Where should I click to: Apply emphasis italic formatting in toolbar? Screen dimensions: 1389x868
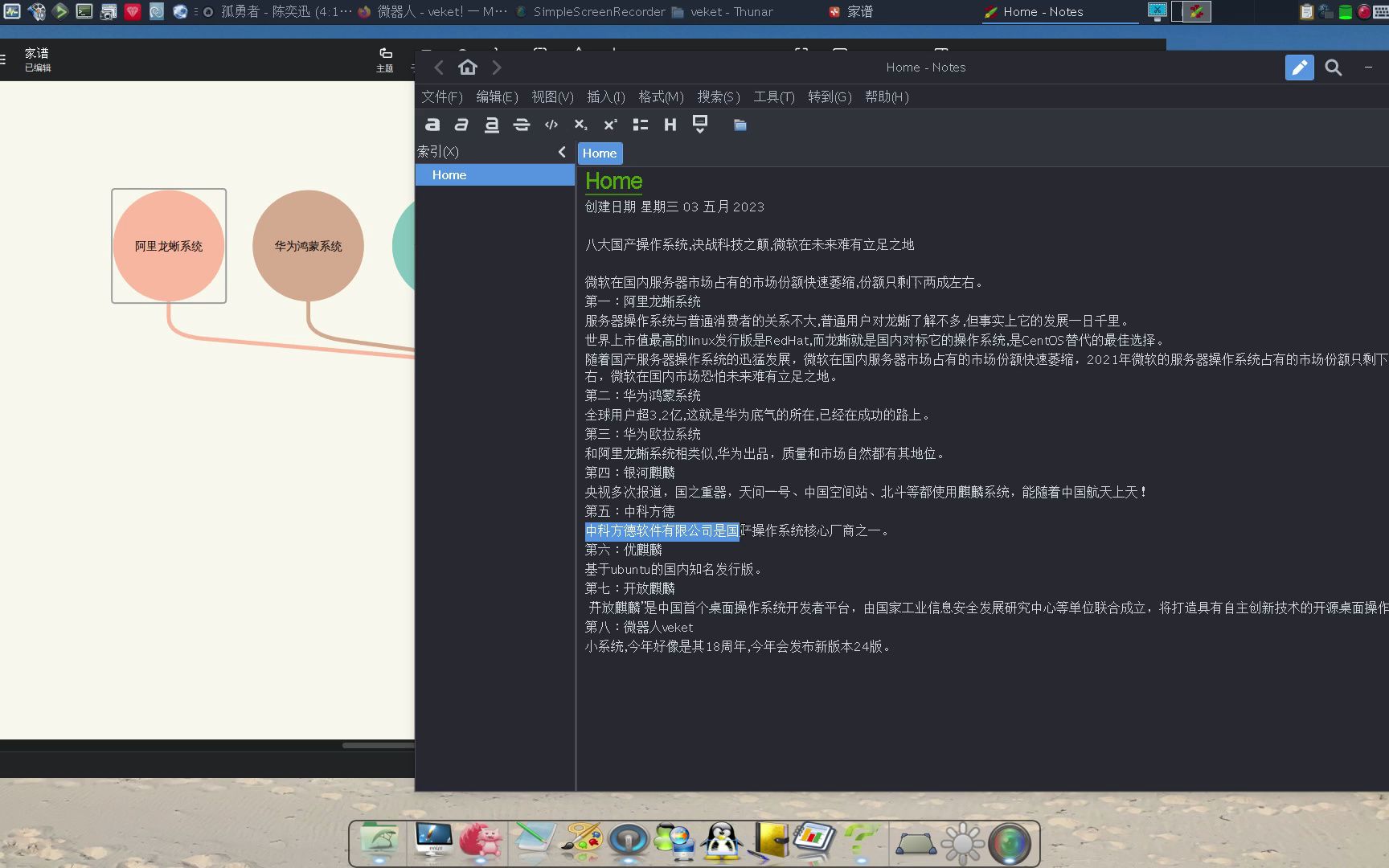461,125
